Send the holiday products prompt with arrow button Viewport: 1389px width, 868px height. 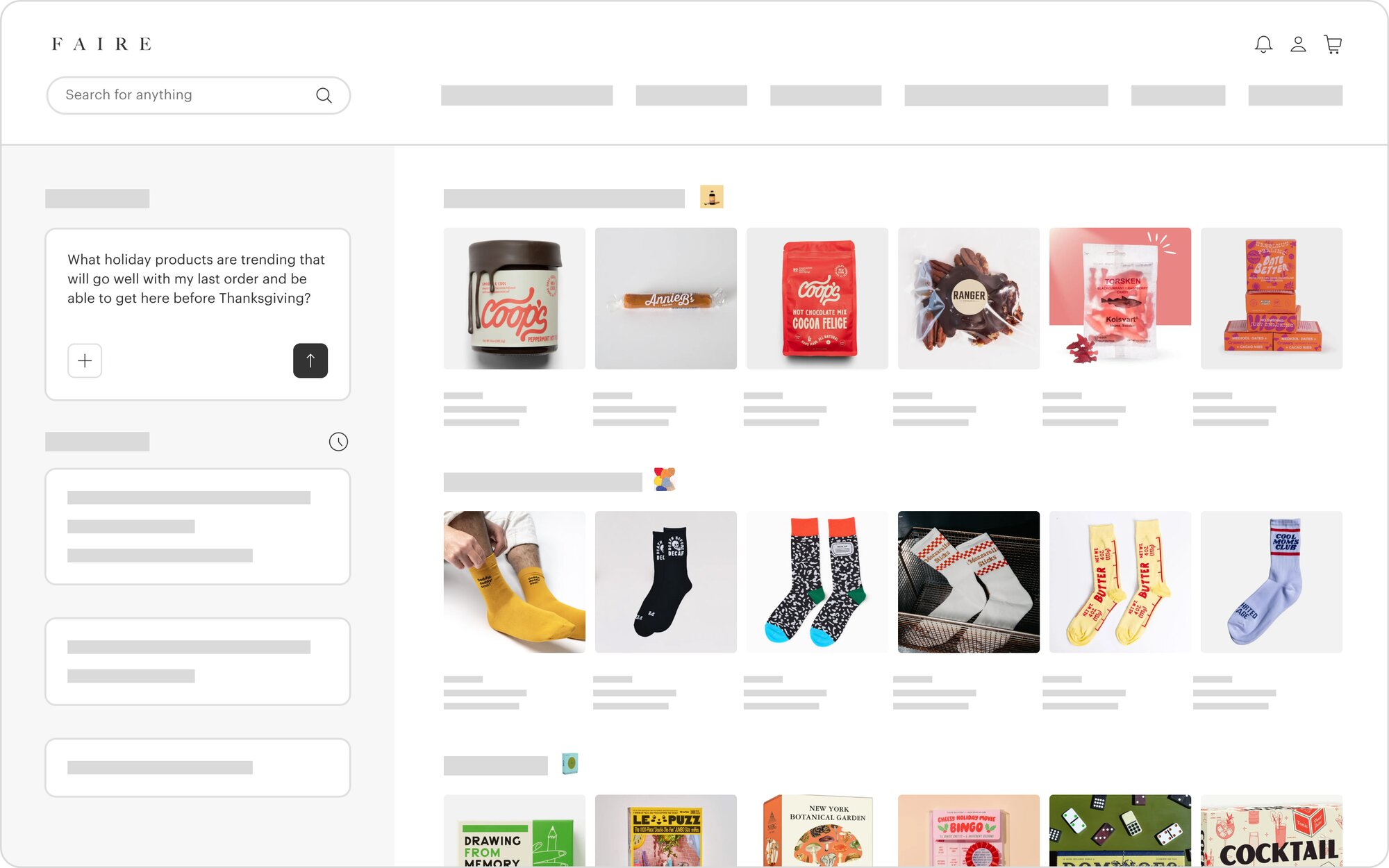[310, 360]
